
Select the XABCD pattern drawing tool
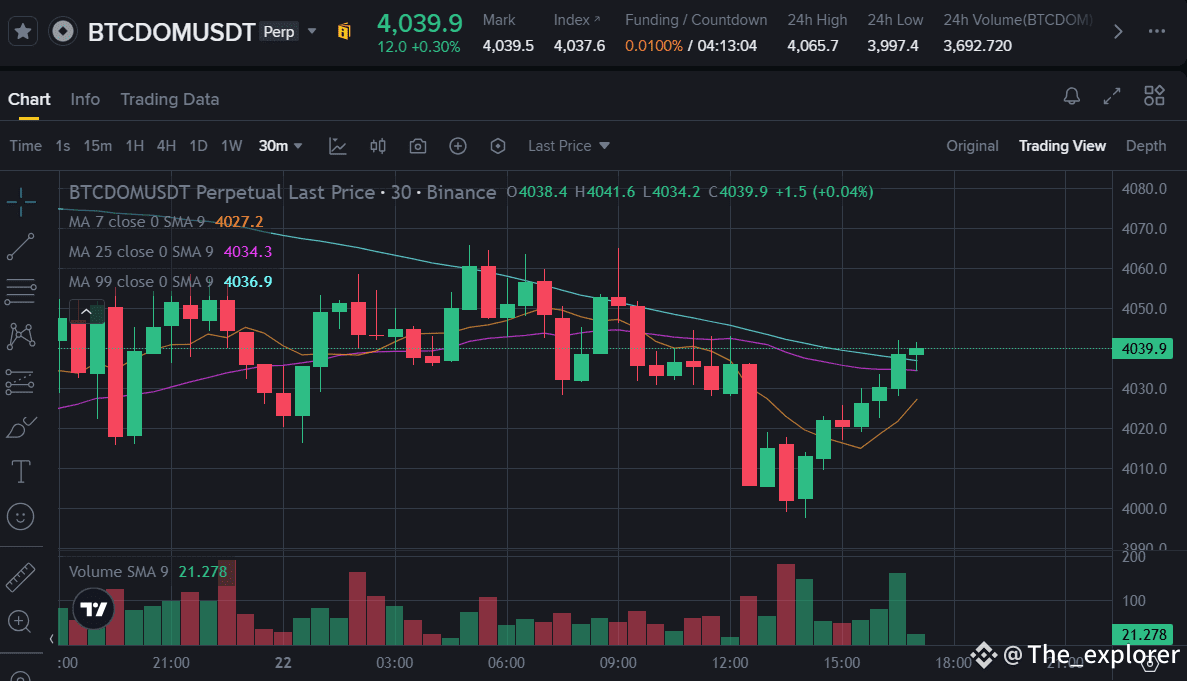(21, 337)
